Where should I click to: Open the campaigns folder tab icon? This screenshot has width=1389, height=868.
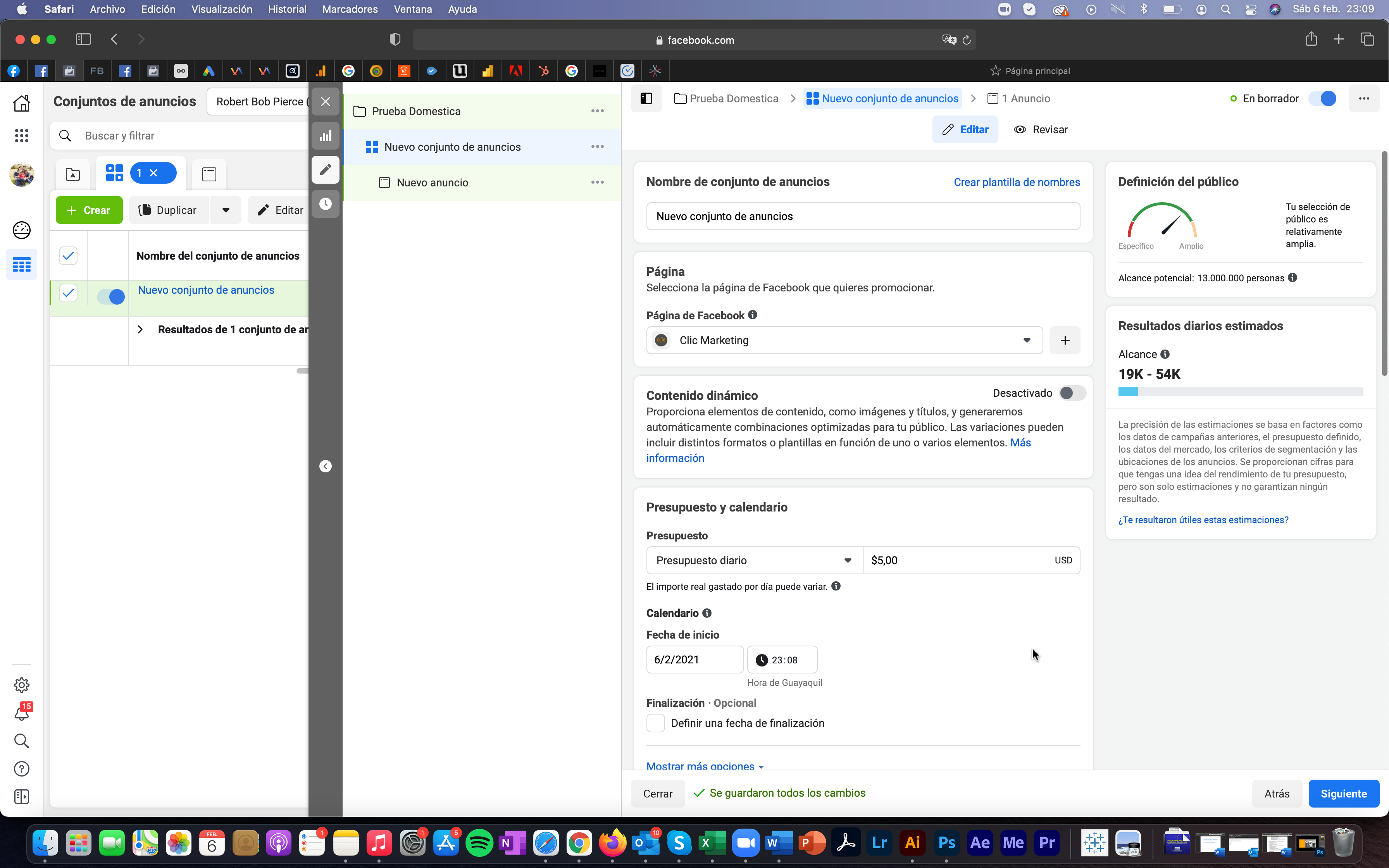[x=73, y=174]
